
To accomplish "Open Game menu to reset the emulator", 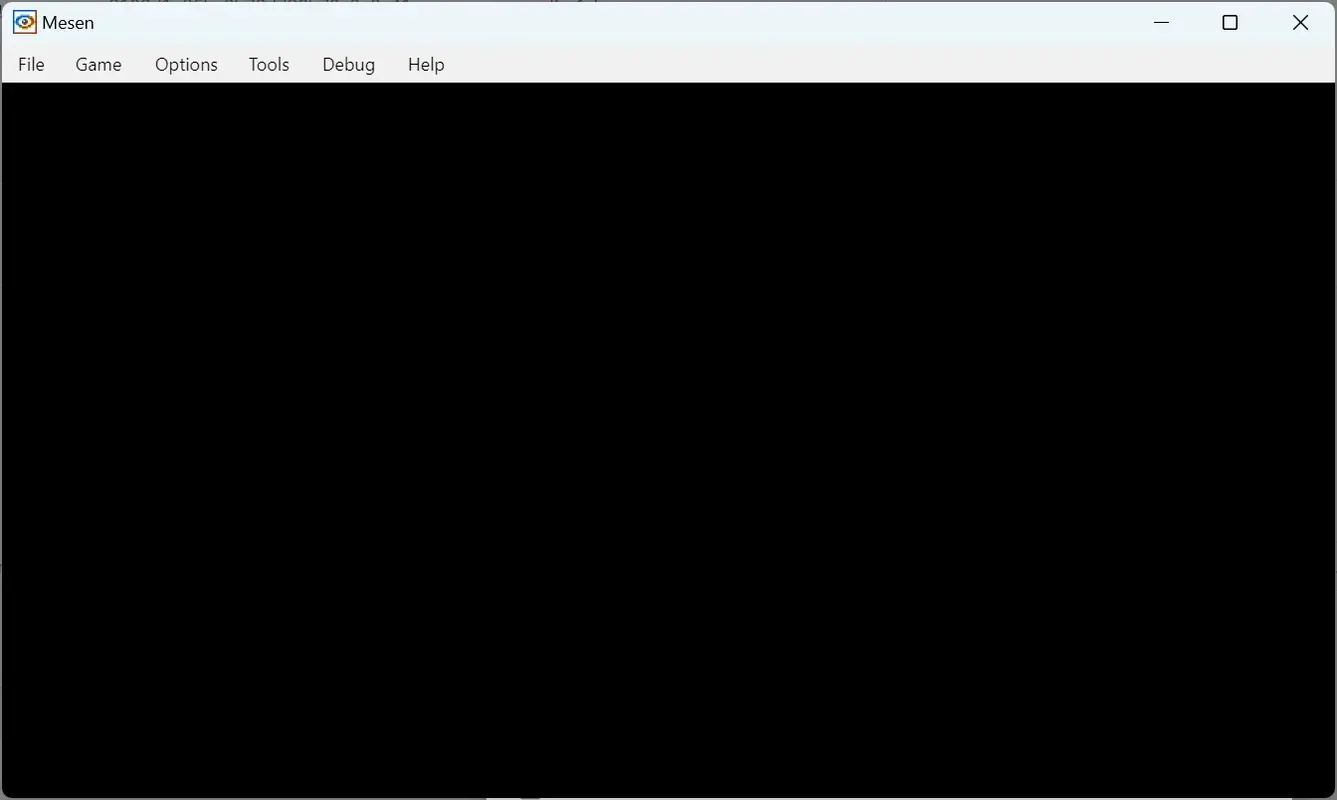I will 97,64.
